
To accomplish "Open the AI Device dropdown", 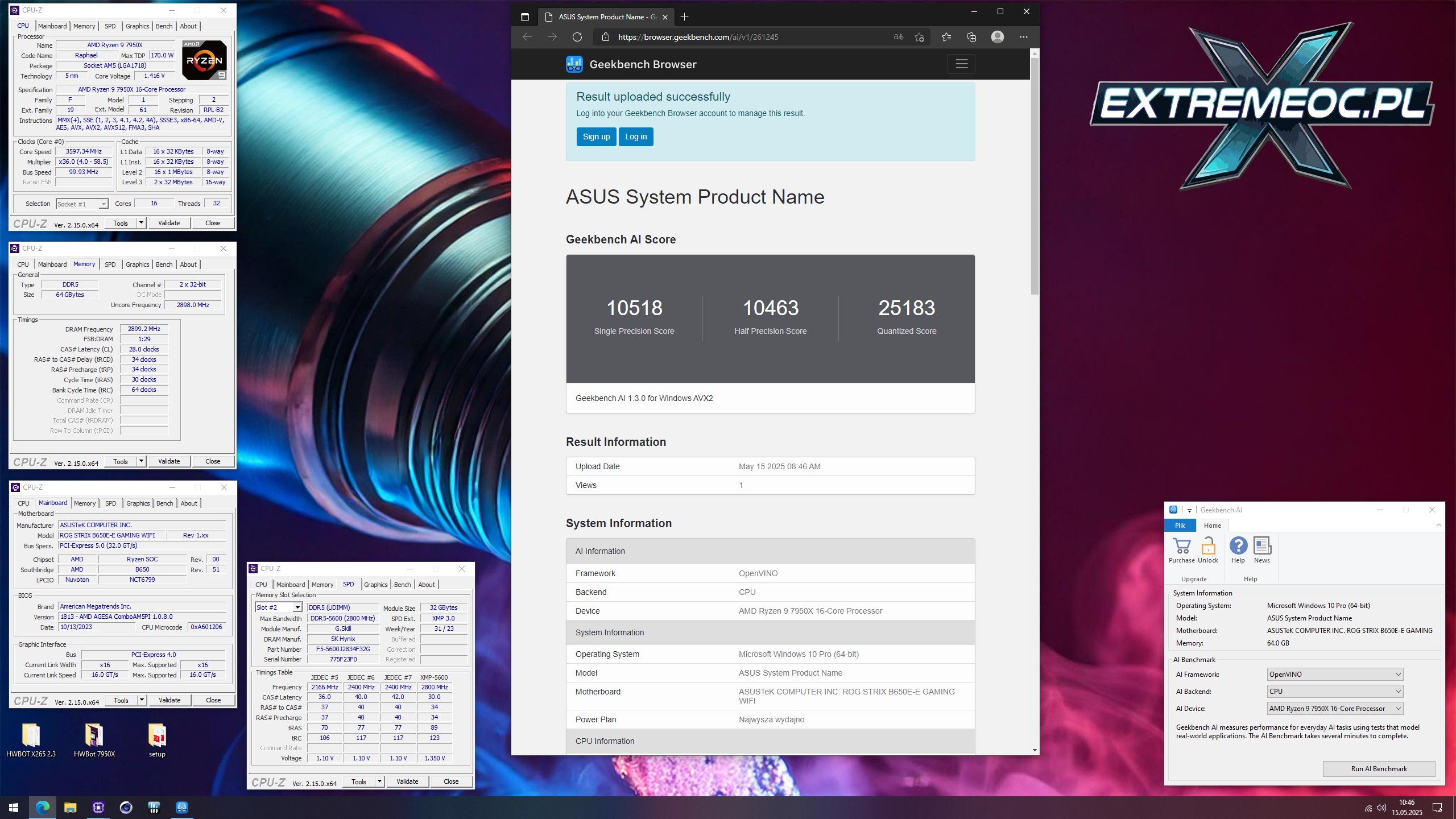I will (x=1335, y=709).
